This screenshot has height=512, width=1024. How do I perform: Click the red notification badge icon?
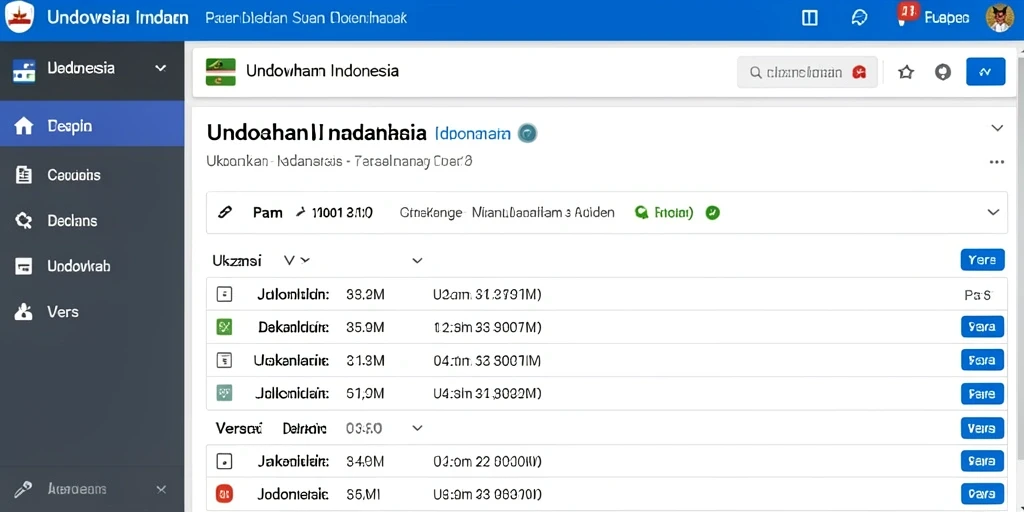point(908,12)
